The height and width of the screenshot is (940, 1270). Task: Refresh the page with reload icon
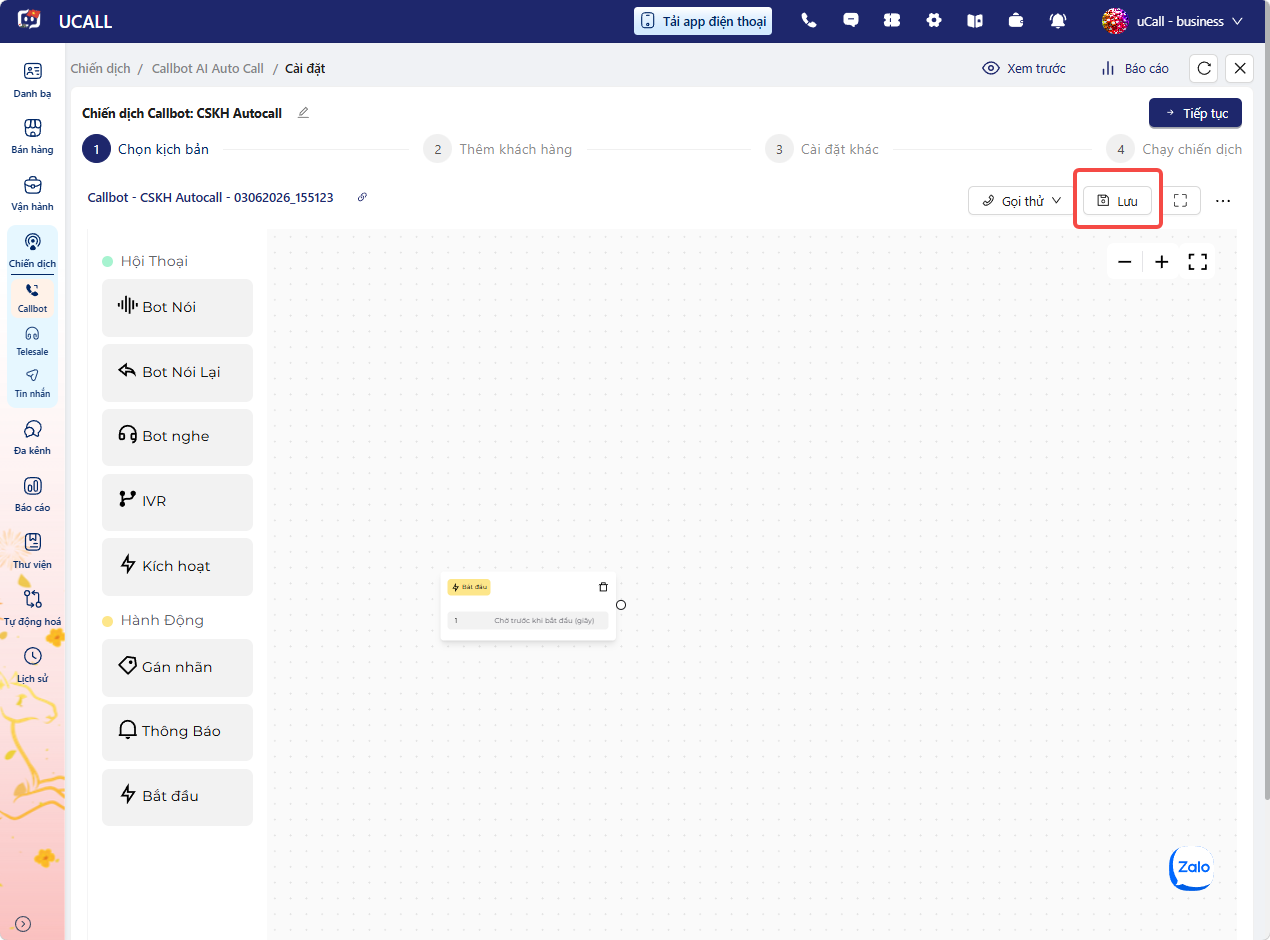pos(1204,68)
